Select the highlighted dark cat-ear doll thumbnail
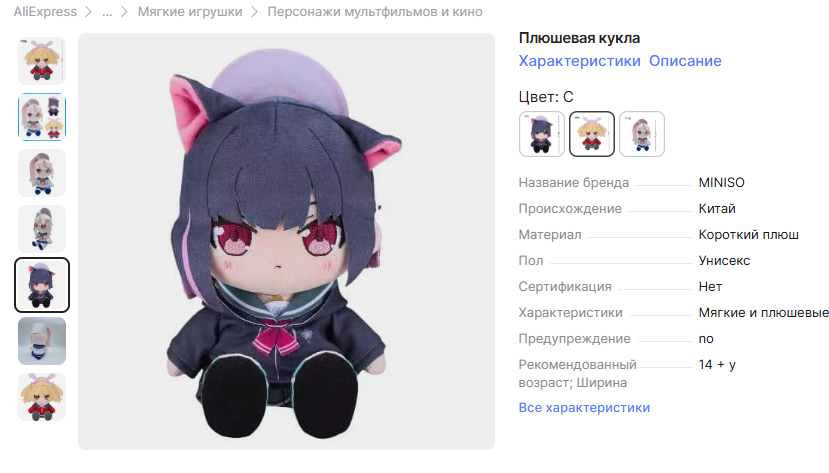 [x=42, y=285]
